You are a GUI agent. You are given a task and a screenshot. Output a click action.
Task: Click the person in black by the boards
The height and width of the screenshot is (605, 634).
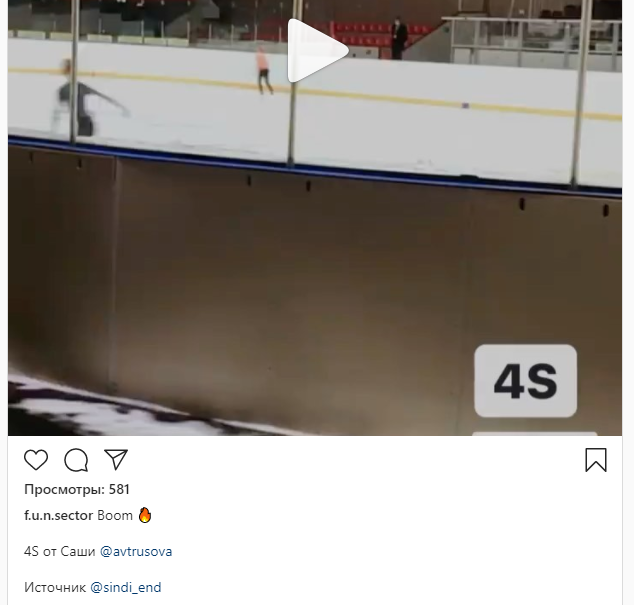coord(399,38)
